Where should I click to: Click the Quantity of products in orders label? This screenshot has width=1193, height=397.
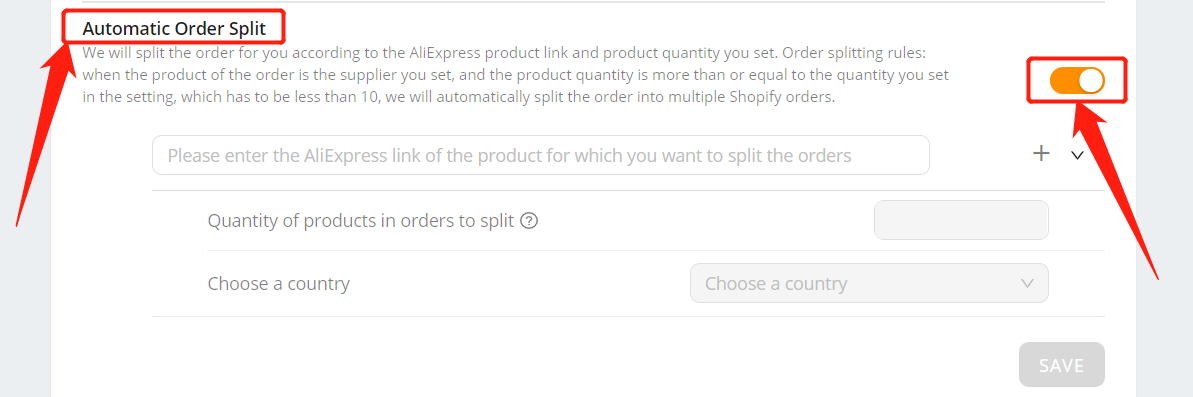(362, 221)
